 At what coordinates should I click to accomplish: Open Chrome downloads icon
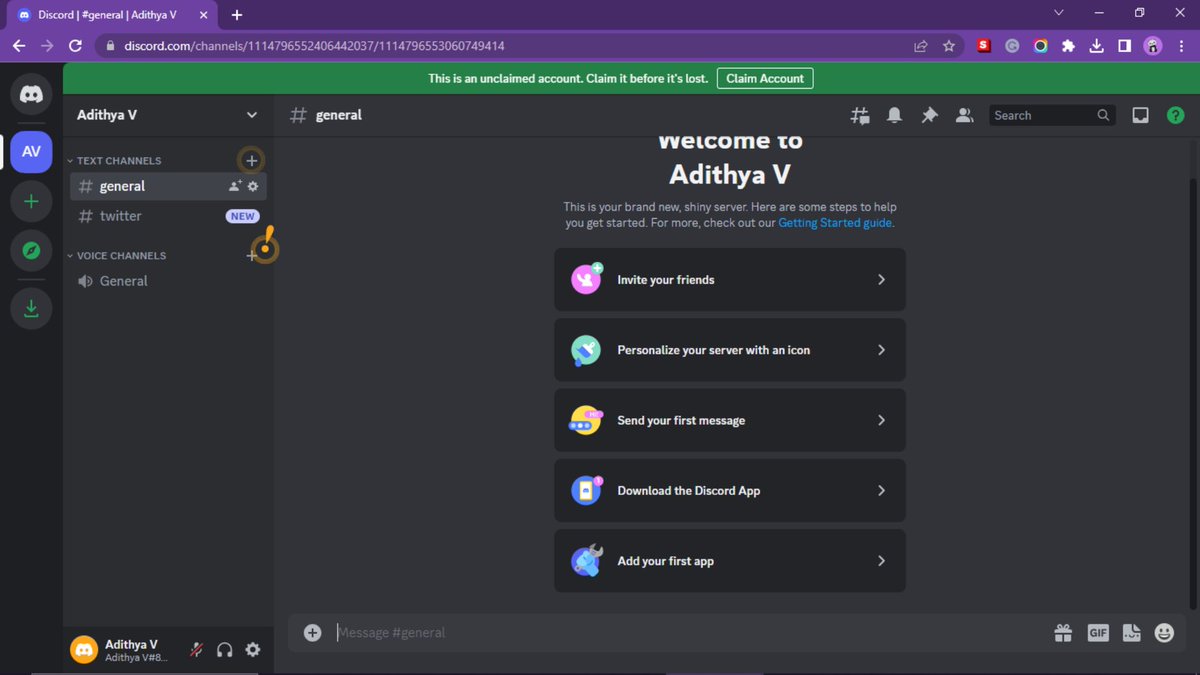tap(1097, 46)
